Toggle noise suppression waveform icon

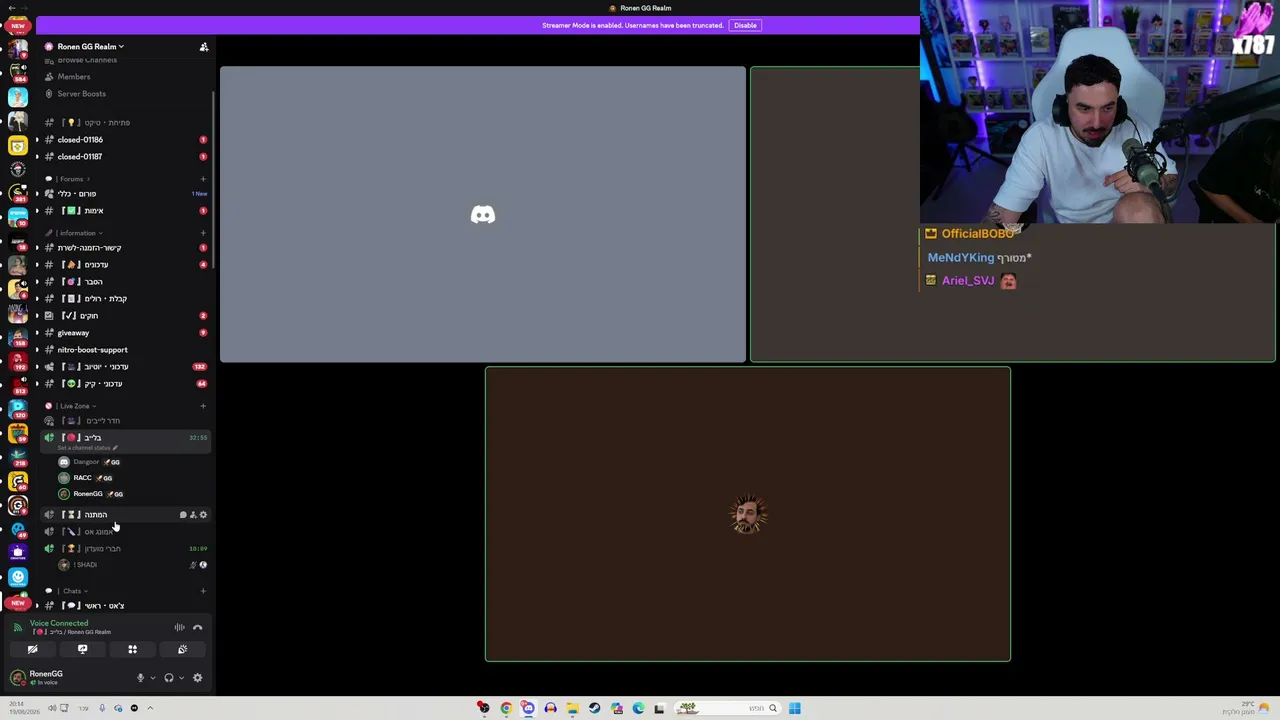[x=180, y=628]
